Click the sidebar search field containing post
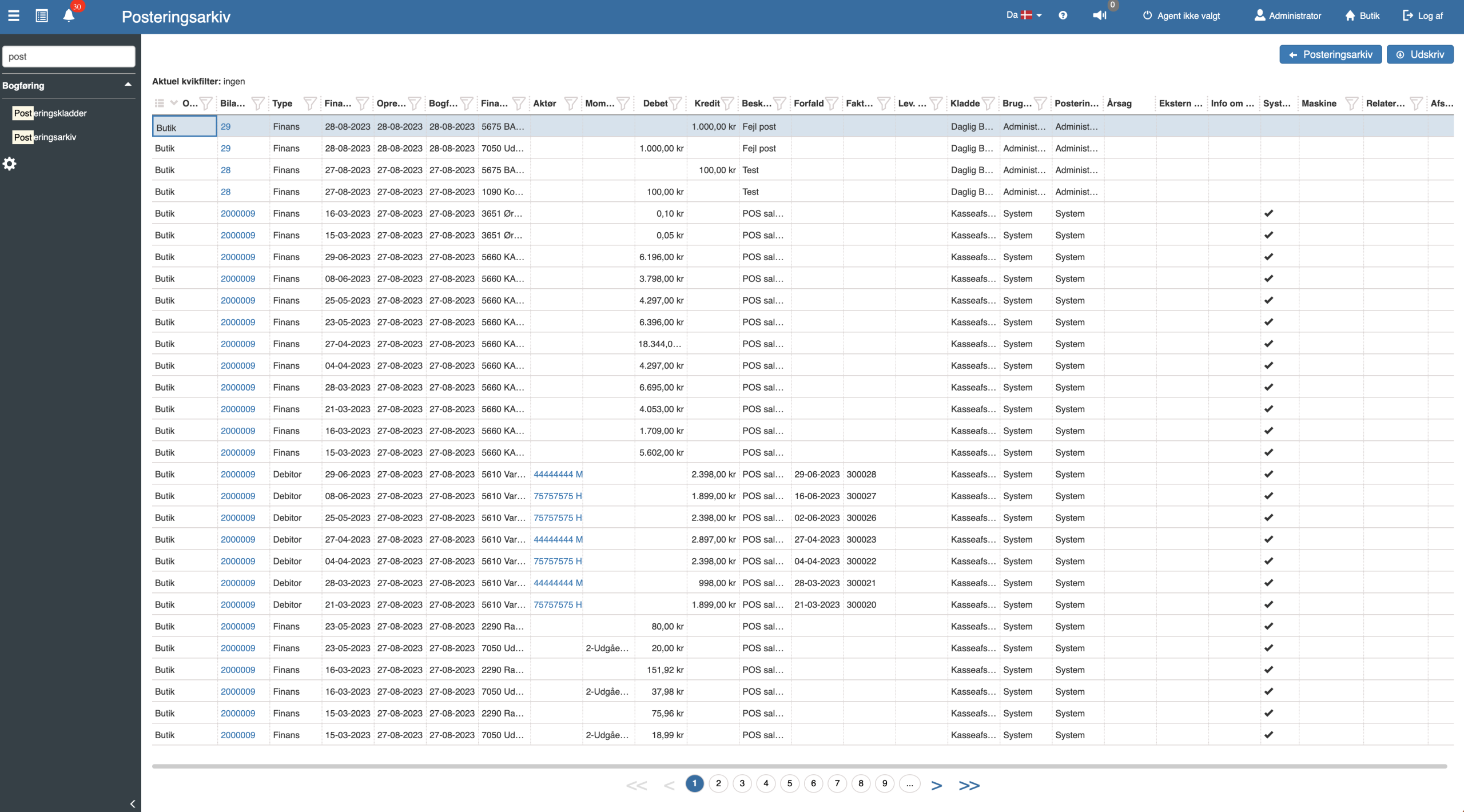 [69, 57]
